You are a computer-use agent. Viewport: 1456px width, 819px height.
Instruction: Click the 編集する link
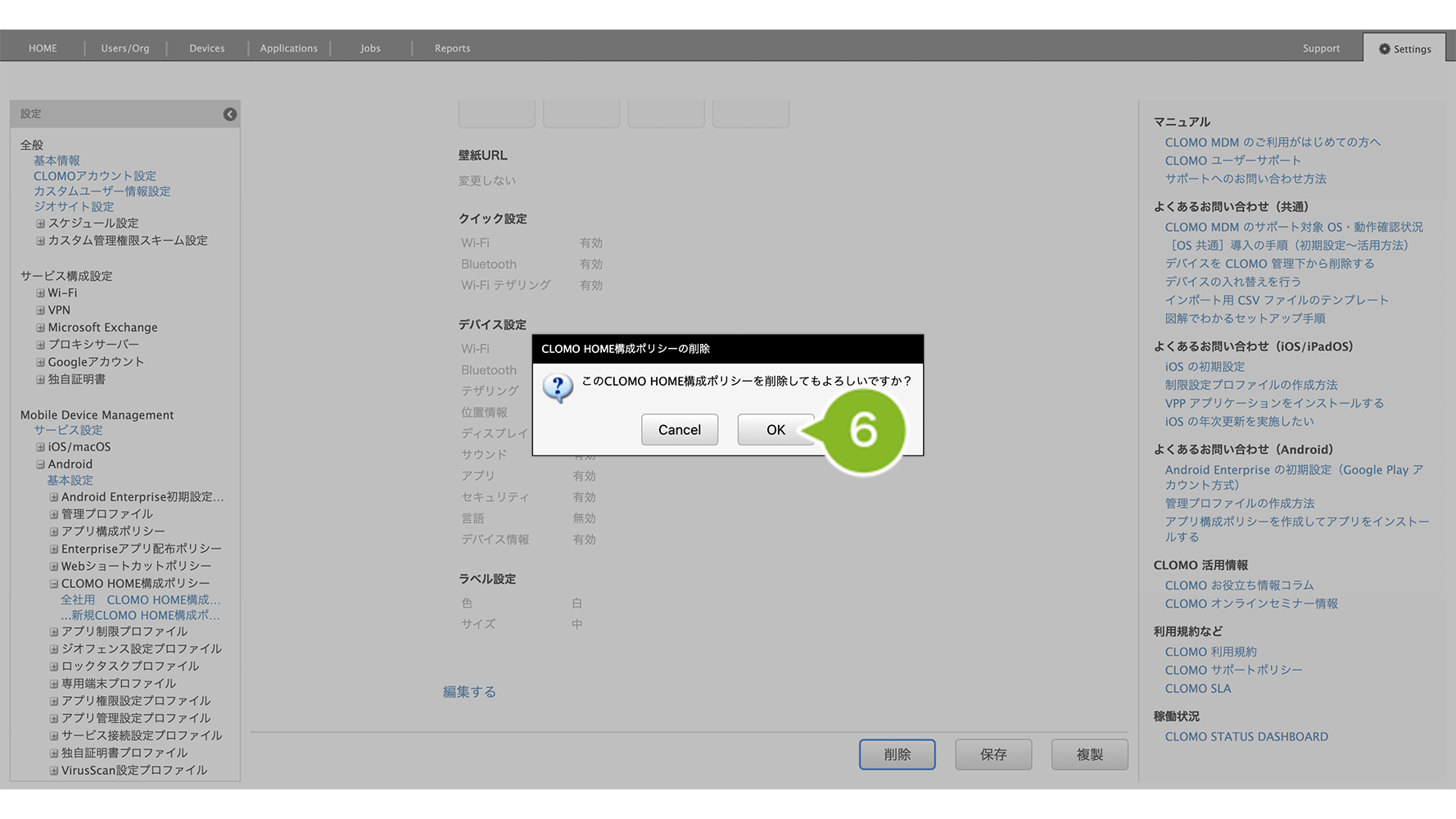pyautogui.click(x=469, y=692)
